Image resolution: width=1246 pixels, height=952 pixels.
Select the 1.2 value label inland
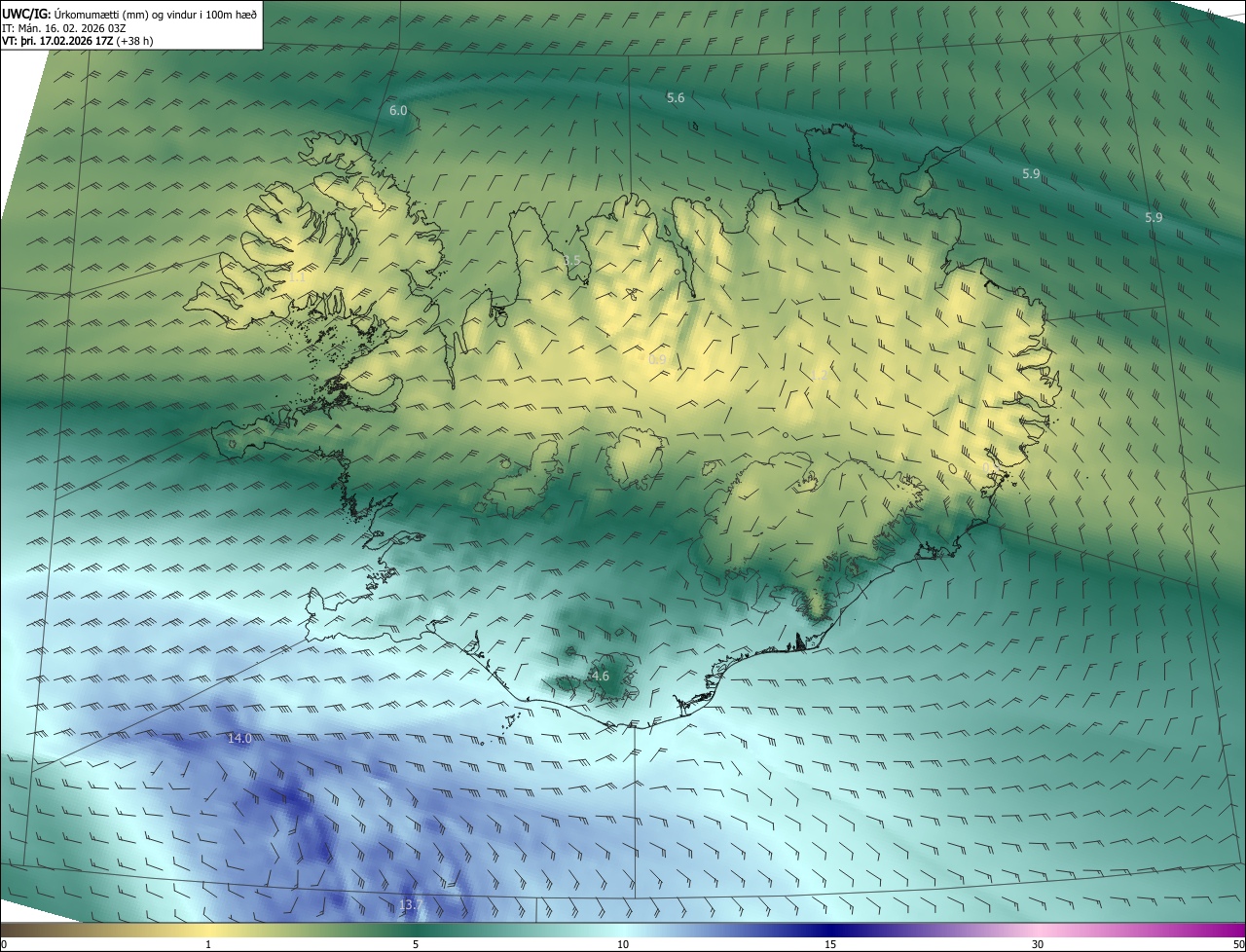pyautogui.click(x=820, y=375)
